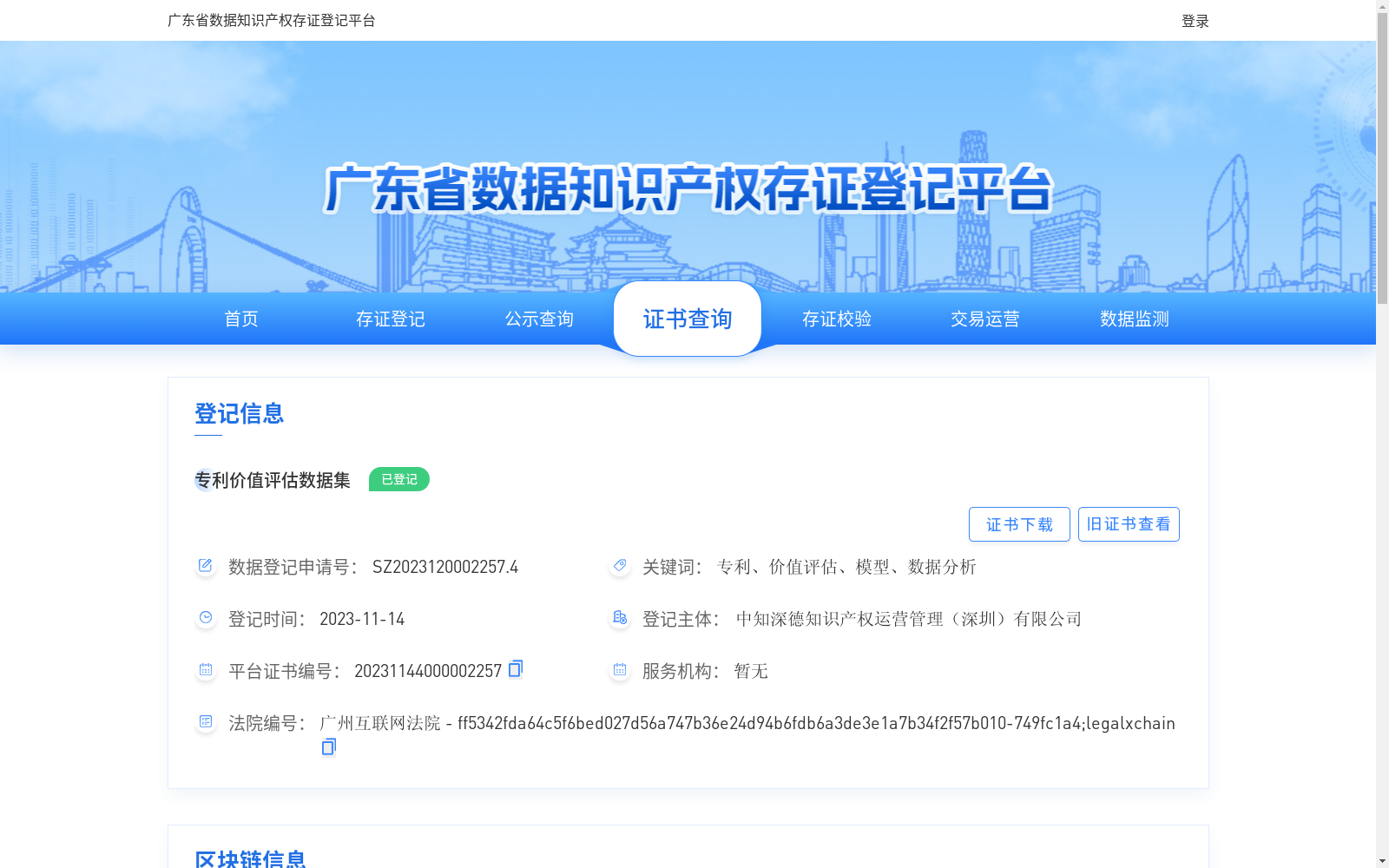Viewport: 1389px width, 868px height.
Task: Click the icon beside 登记主体
Action: click(x=619, y=618)
